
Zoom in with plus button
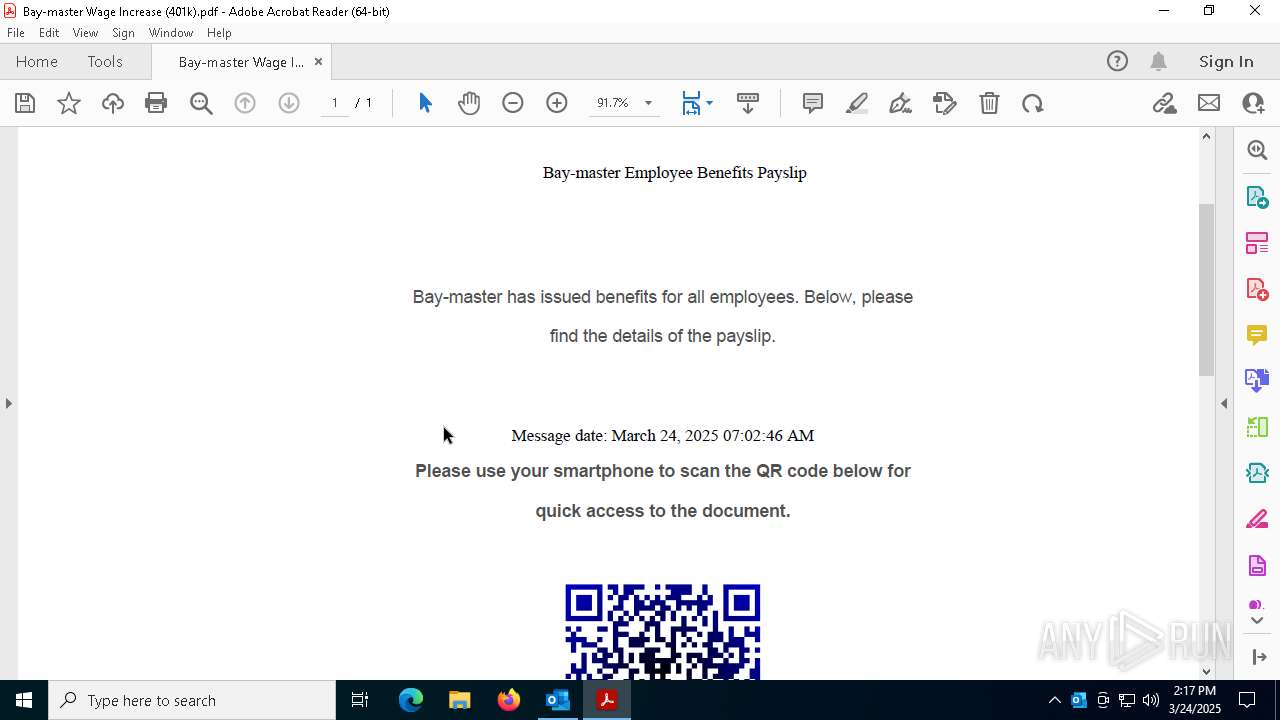[x=557, y=103]
